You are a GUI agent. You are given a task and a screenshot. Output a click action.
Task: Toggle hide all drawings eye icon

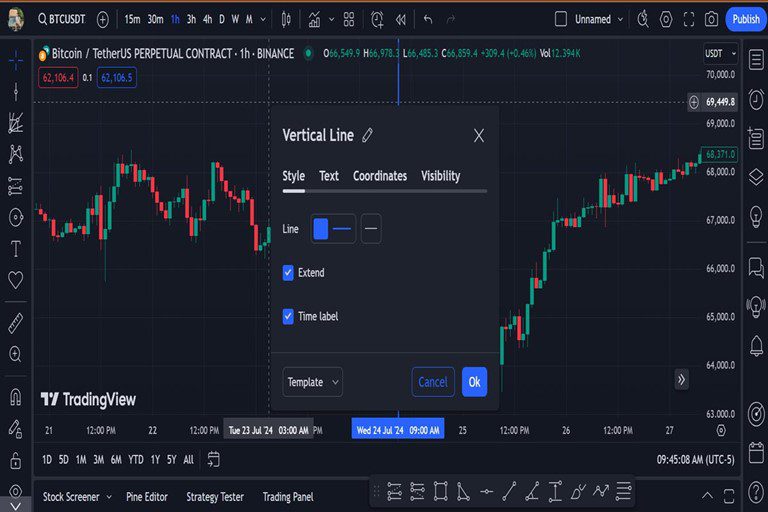click(x=16, y=491)
